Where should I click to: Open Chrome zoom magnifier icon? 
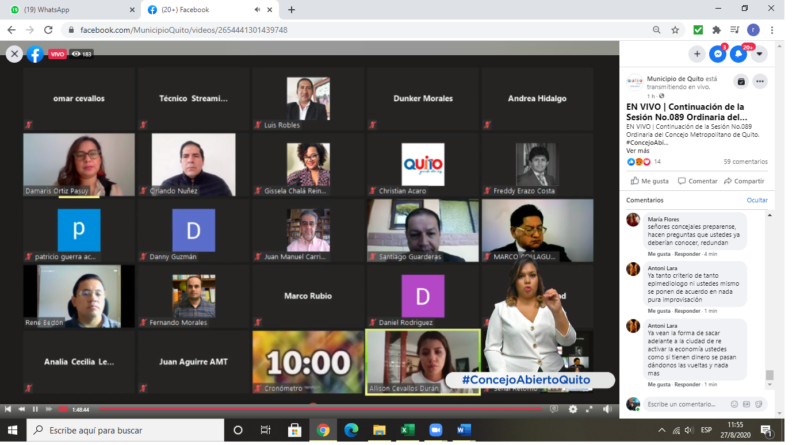click(656, 30)
